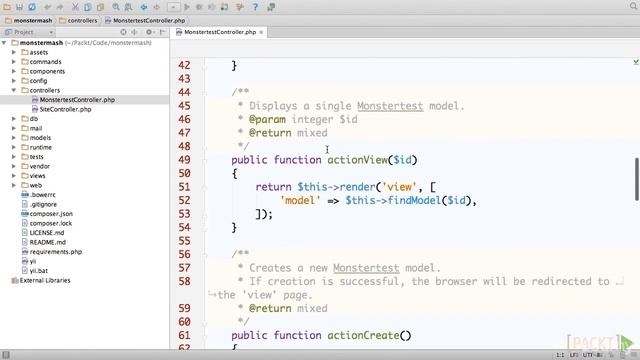
Task: Click the monstermash breadcrumb
Action: point(29,20)
